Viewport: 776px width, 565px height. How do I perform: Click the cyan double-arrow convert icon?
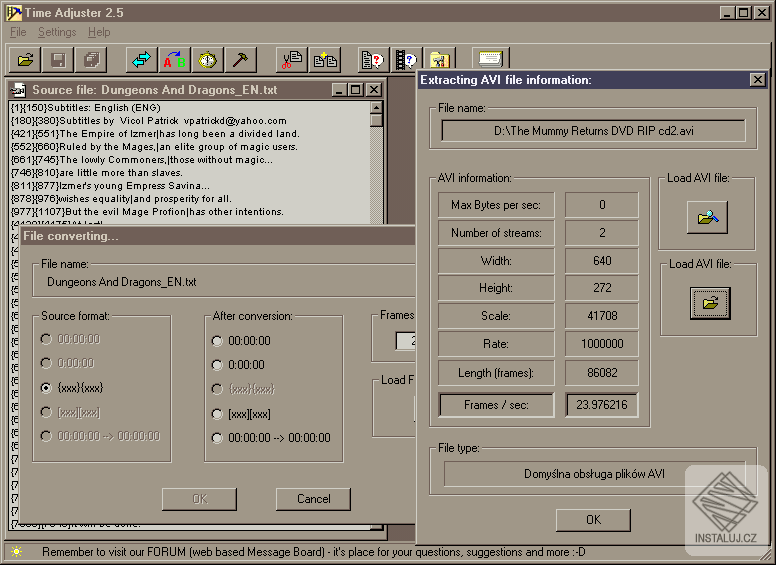142,60
